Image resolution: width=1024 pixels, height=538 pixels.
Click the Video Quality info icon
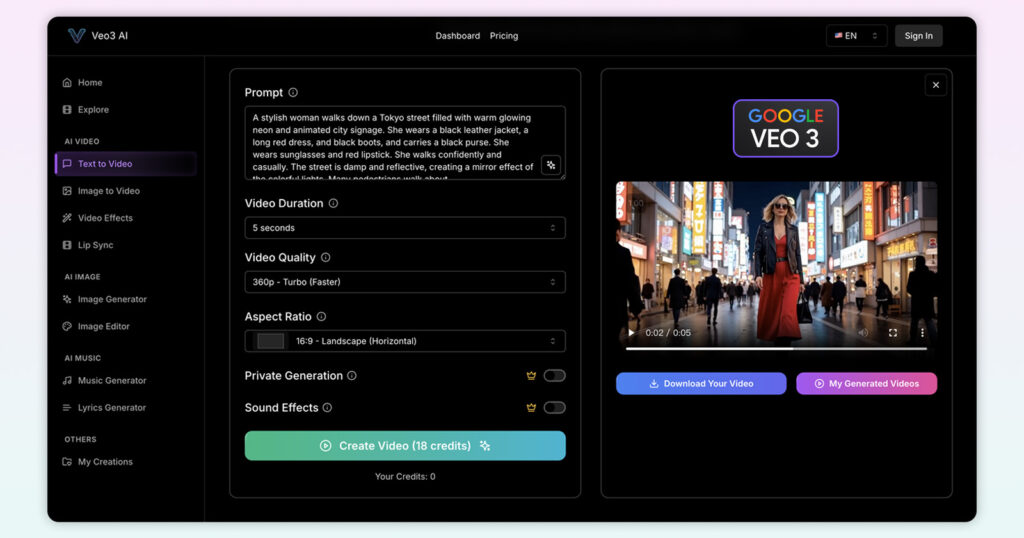[x=325, y=257]
